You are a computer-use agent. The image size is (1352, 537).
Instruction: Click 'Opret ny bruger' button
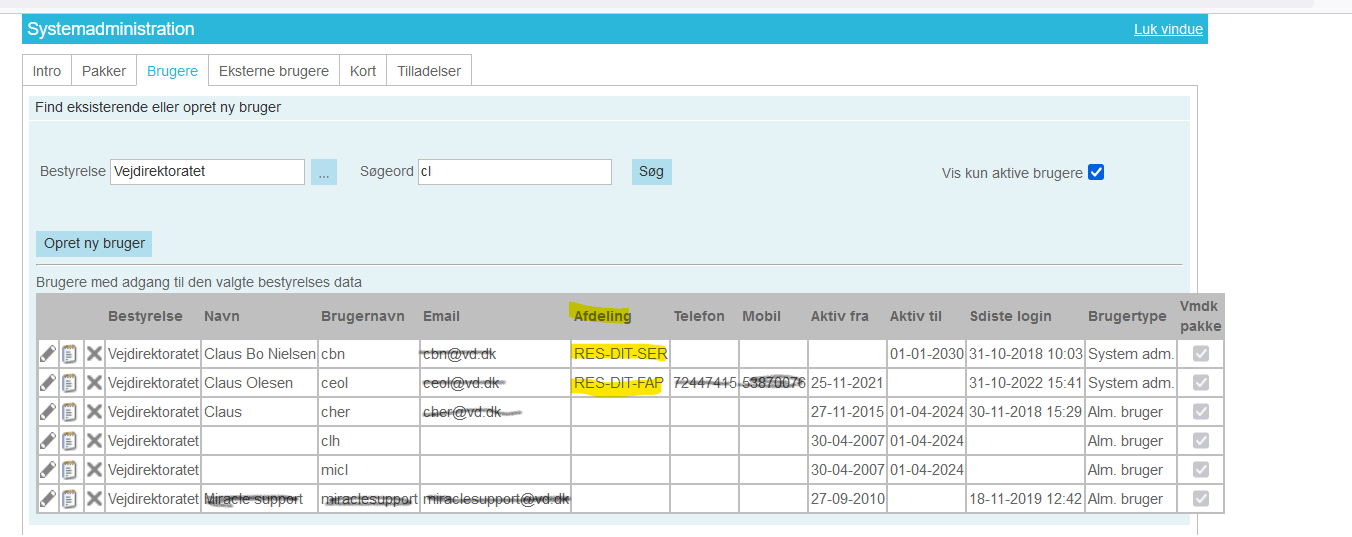pyautogui.click(x=95, y=243)
